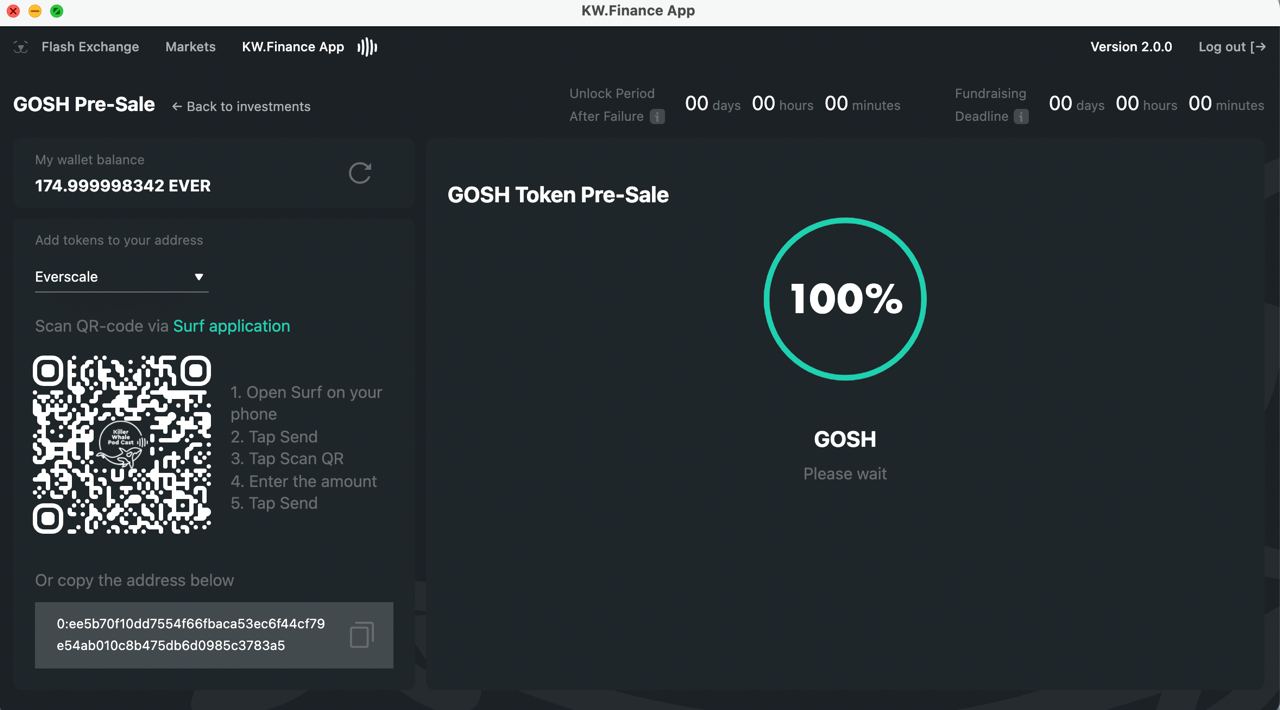Go to the Markets section
Image resolution: width=1280 pixels, height=710 pixels.
coord(190,47)
